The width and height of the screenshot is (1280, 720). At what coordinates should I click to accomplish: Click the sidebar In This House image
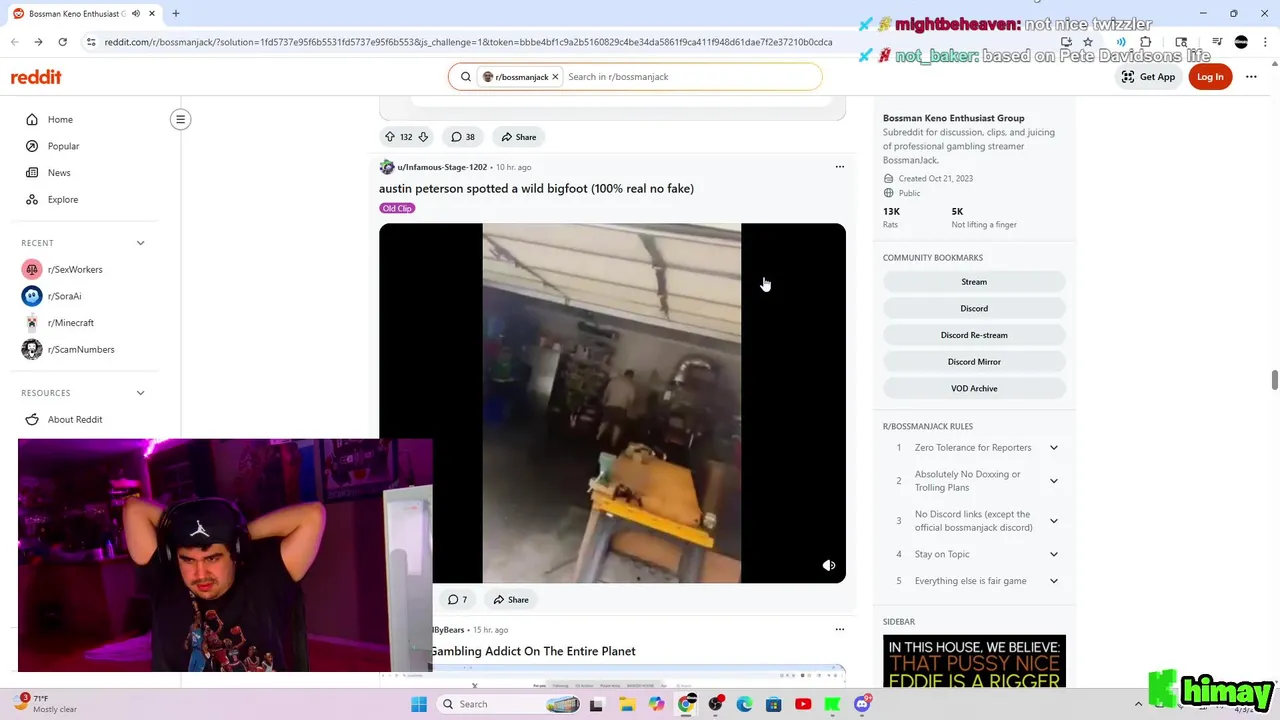(974, 662)
